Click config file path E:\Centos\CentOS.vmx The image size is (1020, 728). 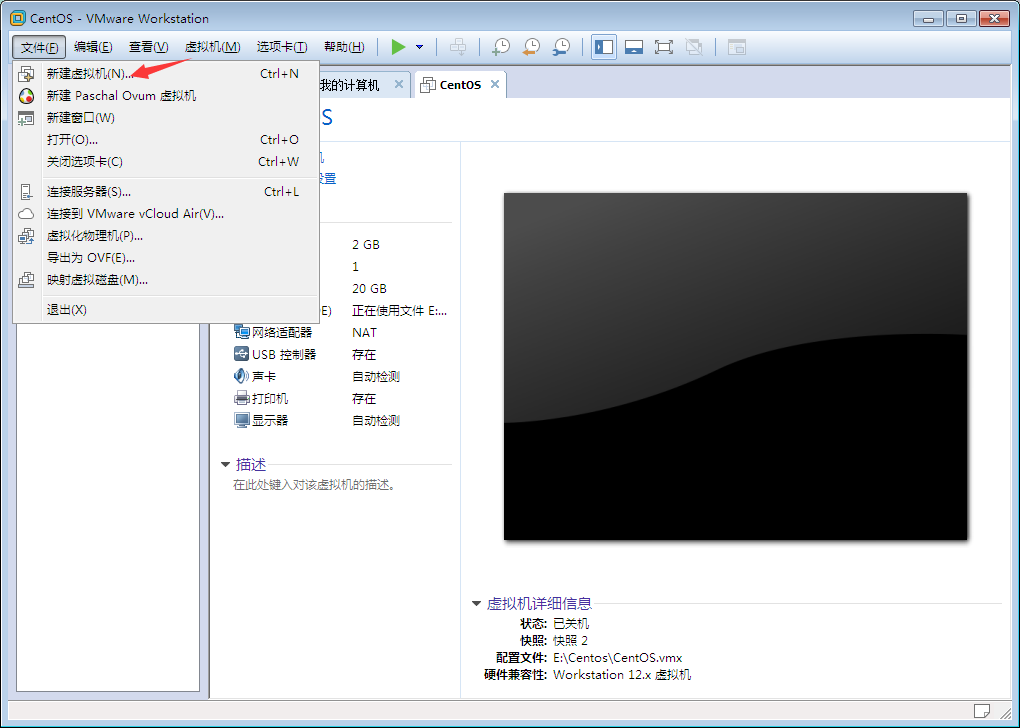(x=617, y=658)
